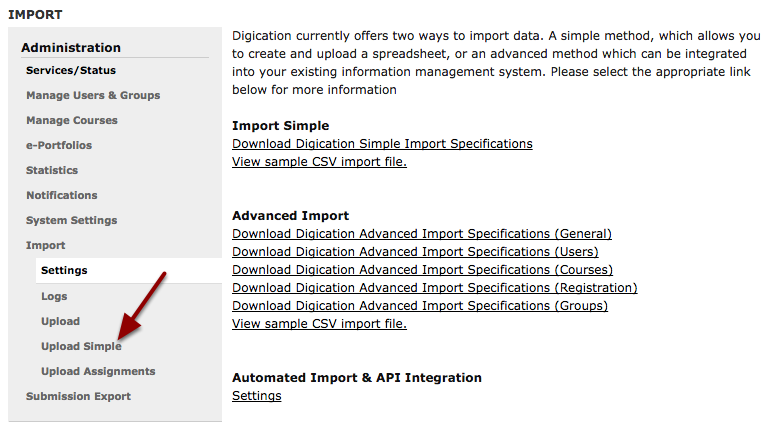The height and width of the screenshot is (431, 770).
Task: Open Upload Assignments under Import
Action: 98,372
